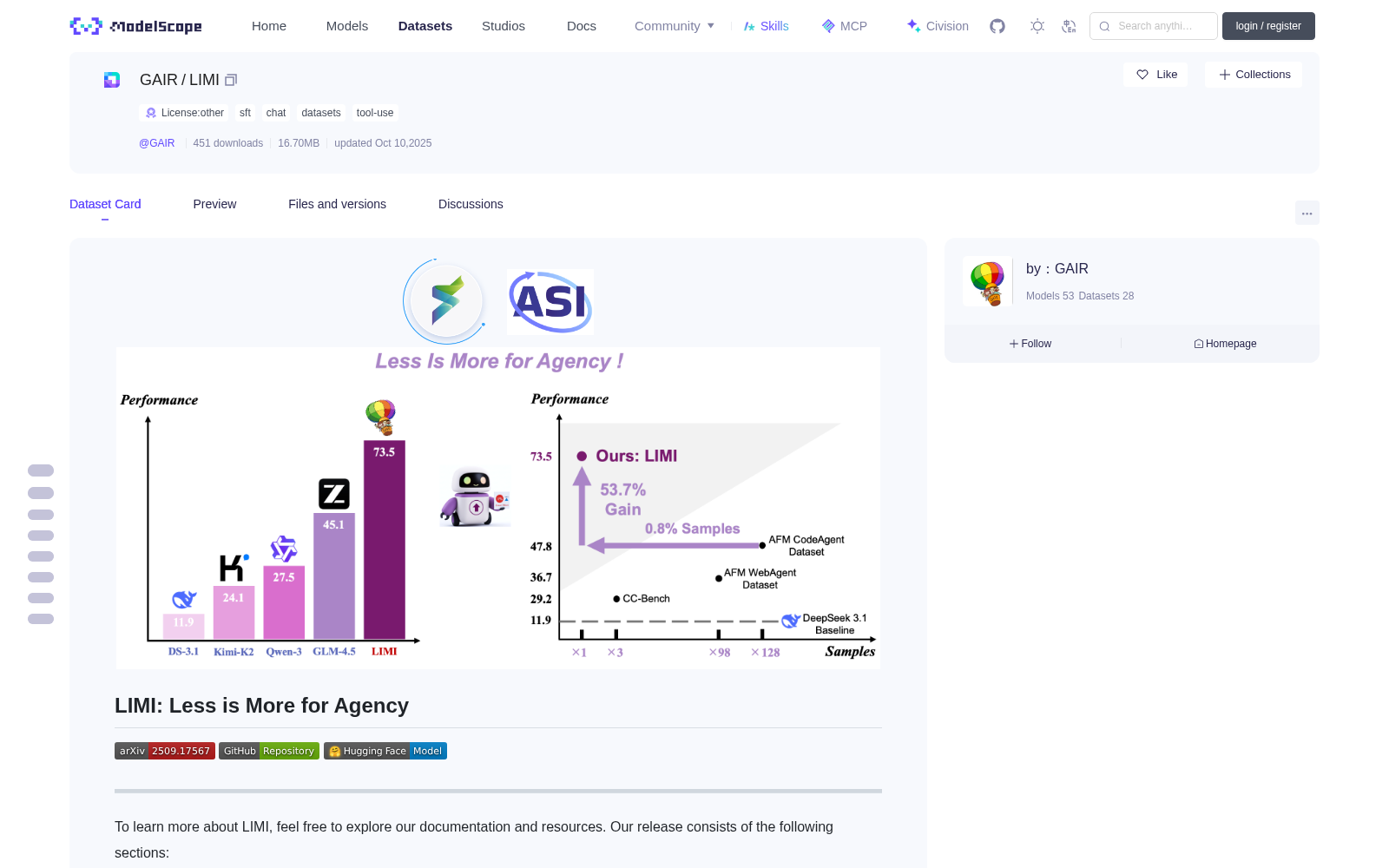
Task: Click the login / register button
Action: (1268, 26)
